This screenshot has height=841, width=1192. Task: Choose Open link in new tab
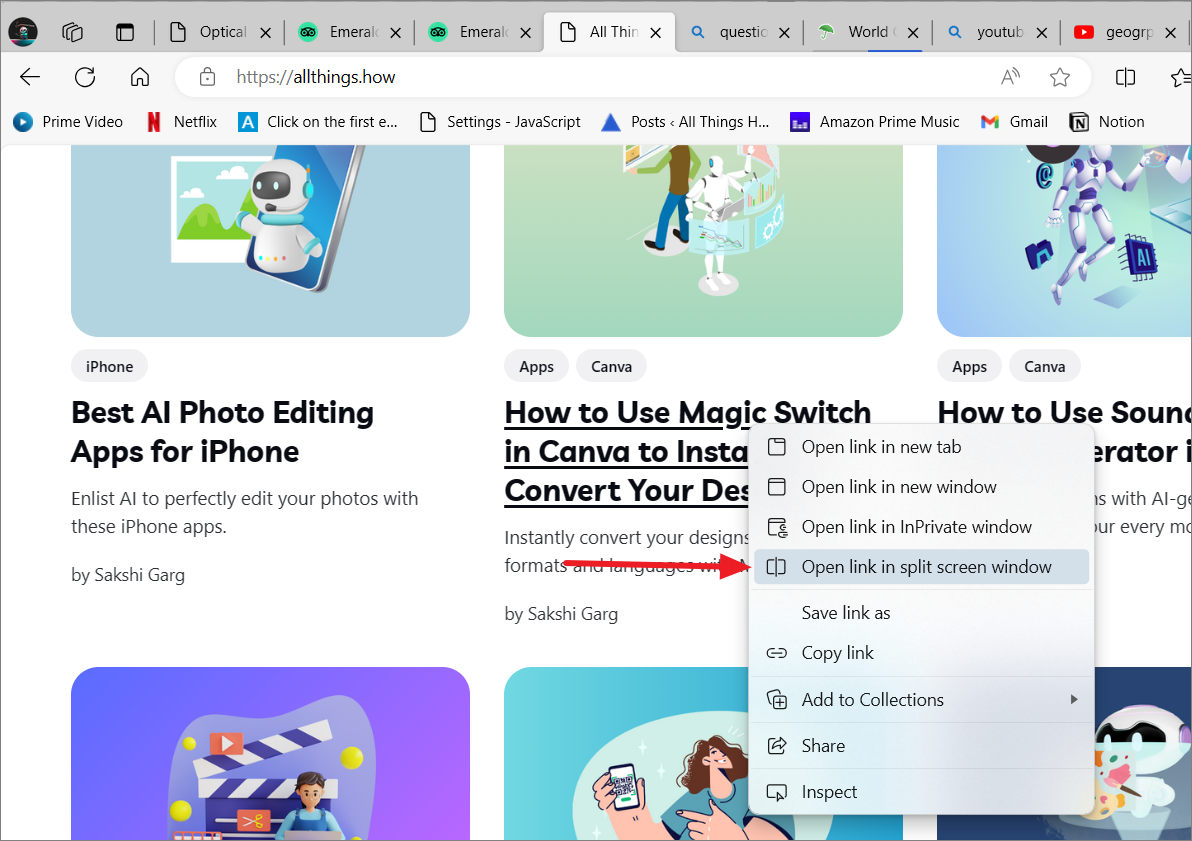click(x=921, y=447)
